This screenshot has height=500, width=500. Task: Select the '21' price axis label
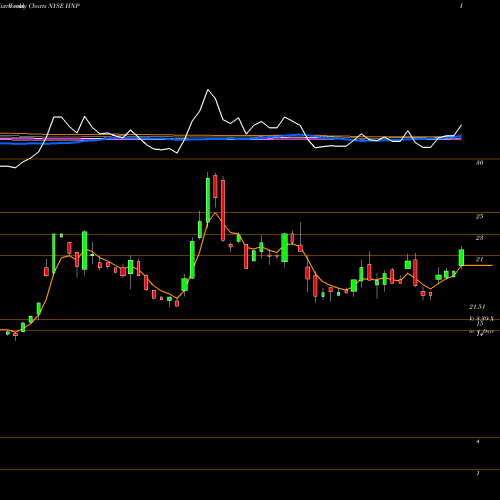pyautogui.click(x=479, y=259)
